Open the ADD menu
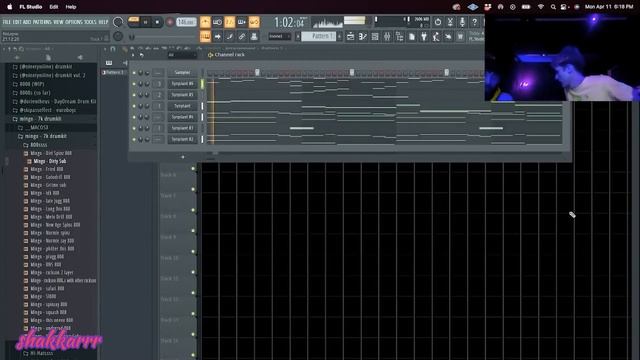 27,22
